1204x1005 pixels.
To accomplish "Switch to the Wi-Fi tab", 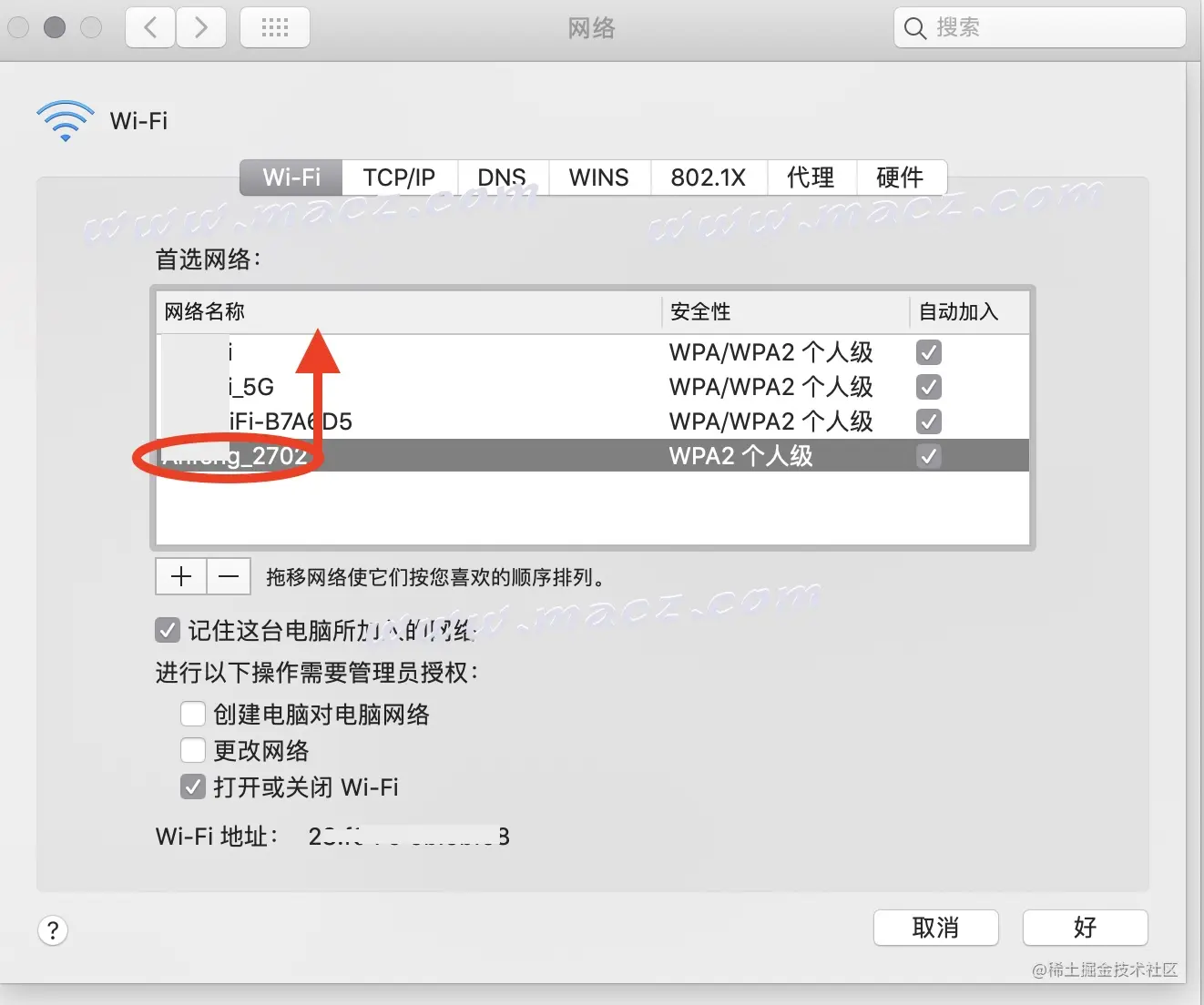I will click(291, 178).
